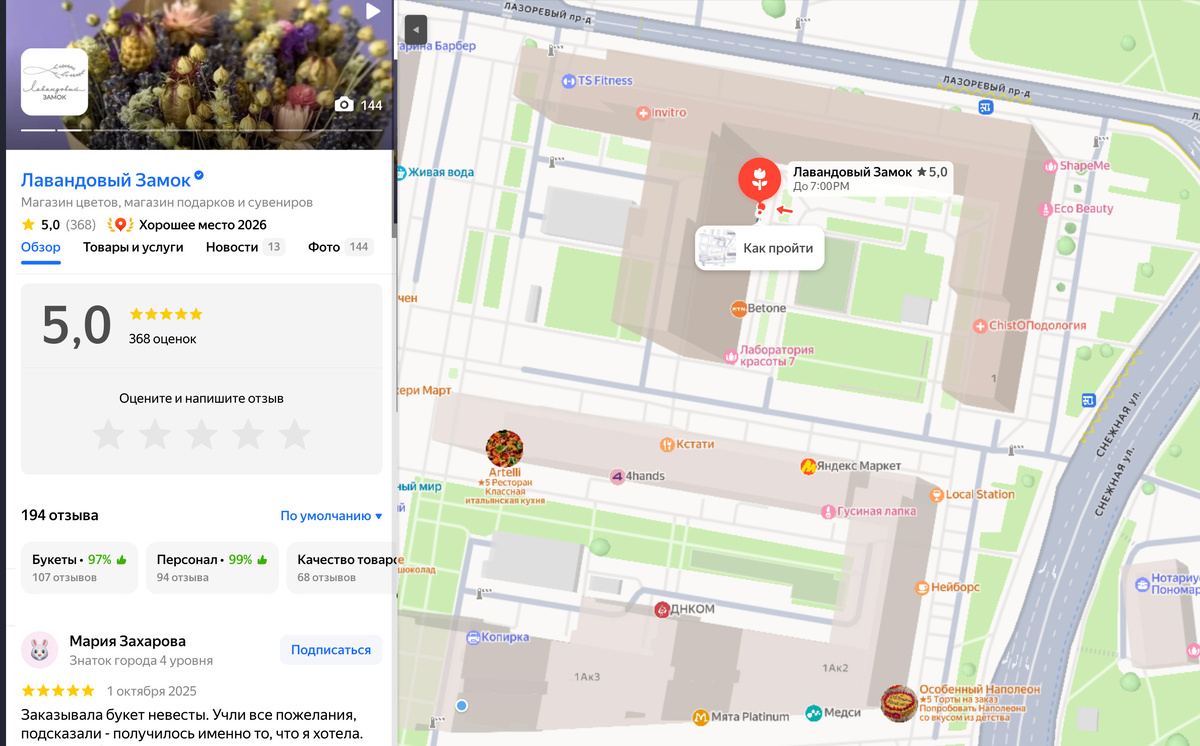Open the Товары и услуги tab
The width and height of the screenshot is (1200, 746).
[x=133, y=247]
